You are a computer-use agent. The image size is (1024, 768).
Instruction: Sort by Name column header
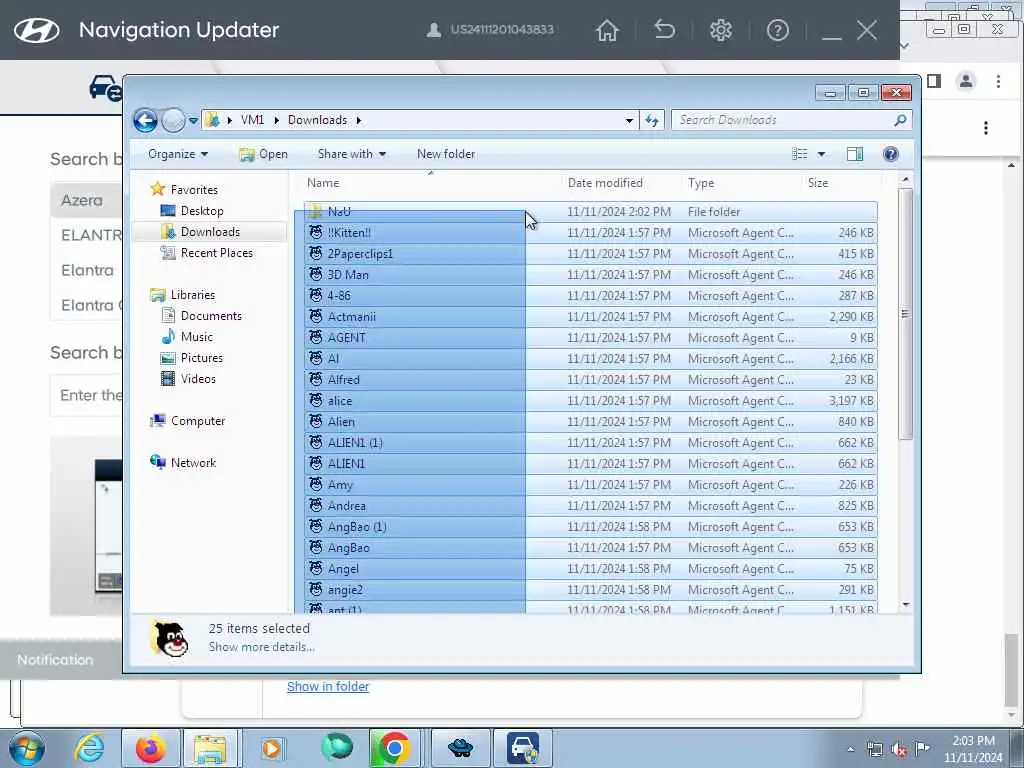click(323, 184)
